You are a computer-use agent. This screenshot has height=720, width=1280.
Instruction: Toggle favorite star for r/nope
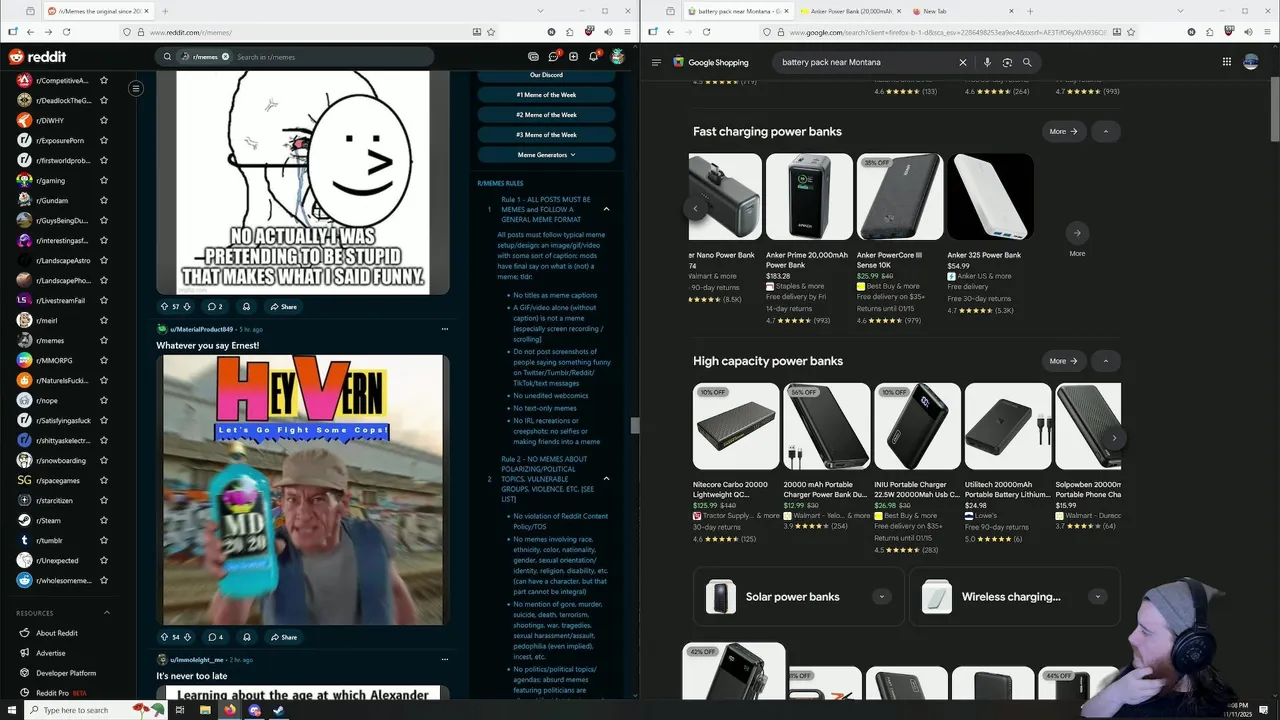pyautogui.click(x=104, y=400)
